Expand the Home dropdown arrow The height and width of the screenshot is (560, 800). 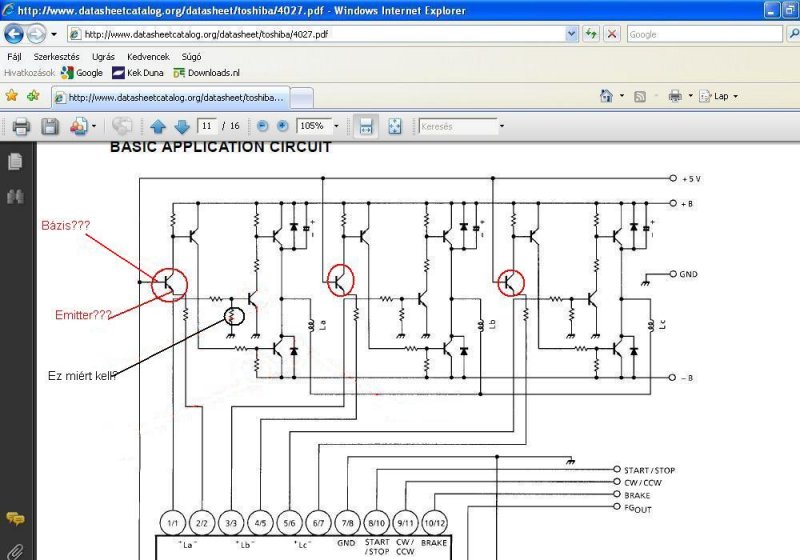pyautogui.click(x=621, y=96)
